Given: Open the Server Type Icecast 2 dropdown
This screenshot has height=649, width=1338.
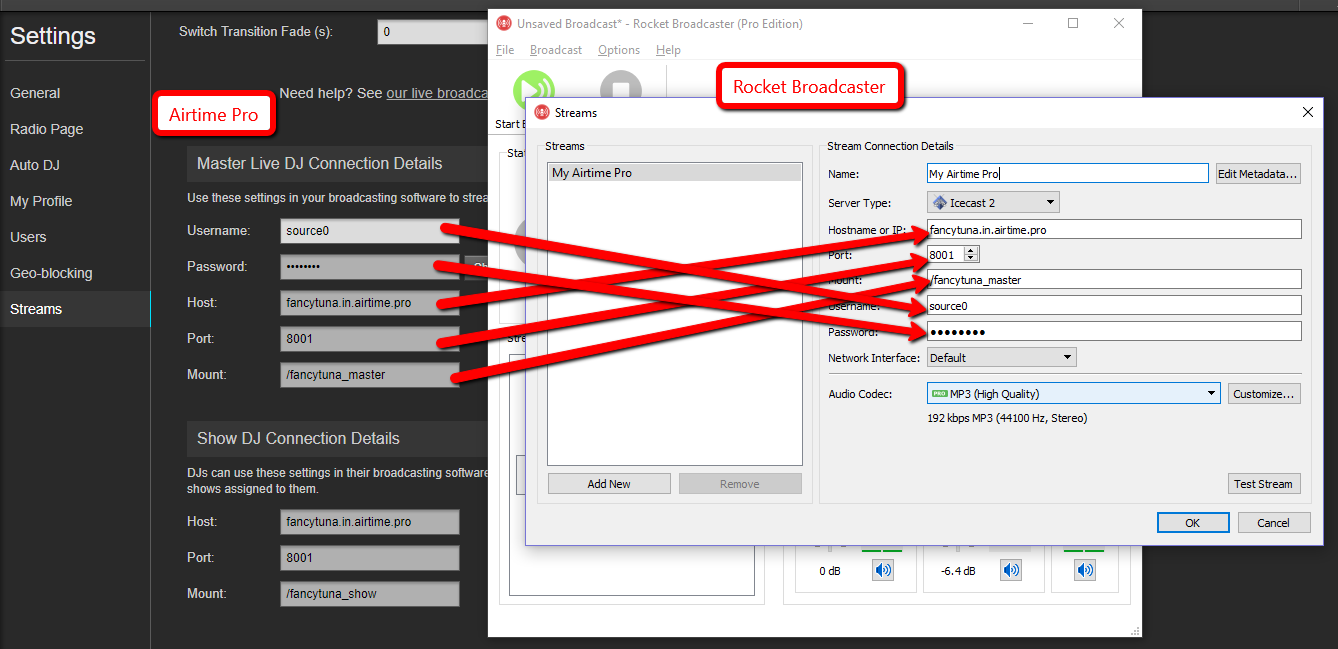Looking at the screenshot, I should coord(993,202).
